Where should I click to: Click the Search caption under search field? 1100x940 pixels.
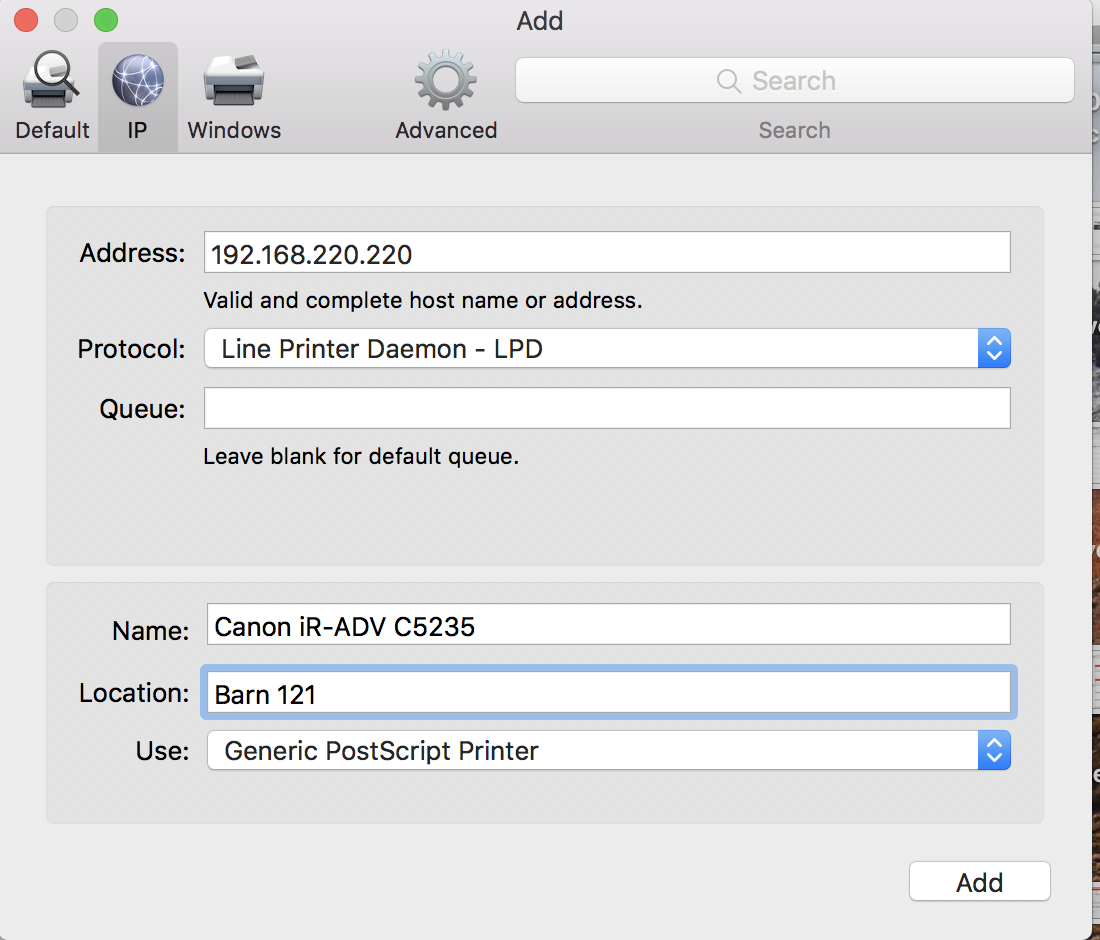tap(794, 130)
